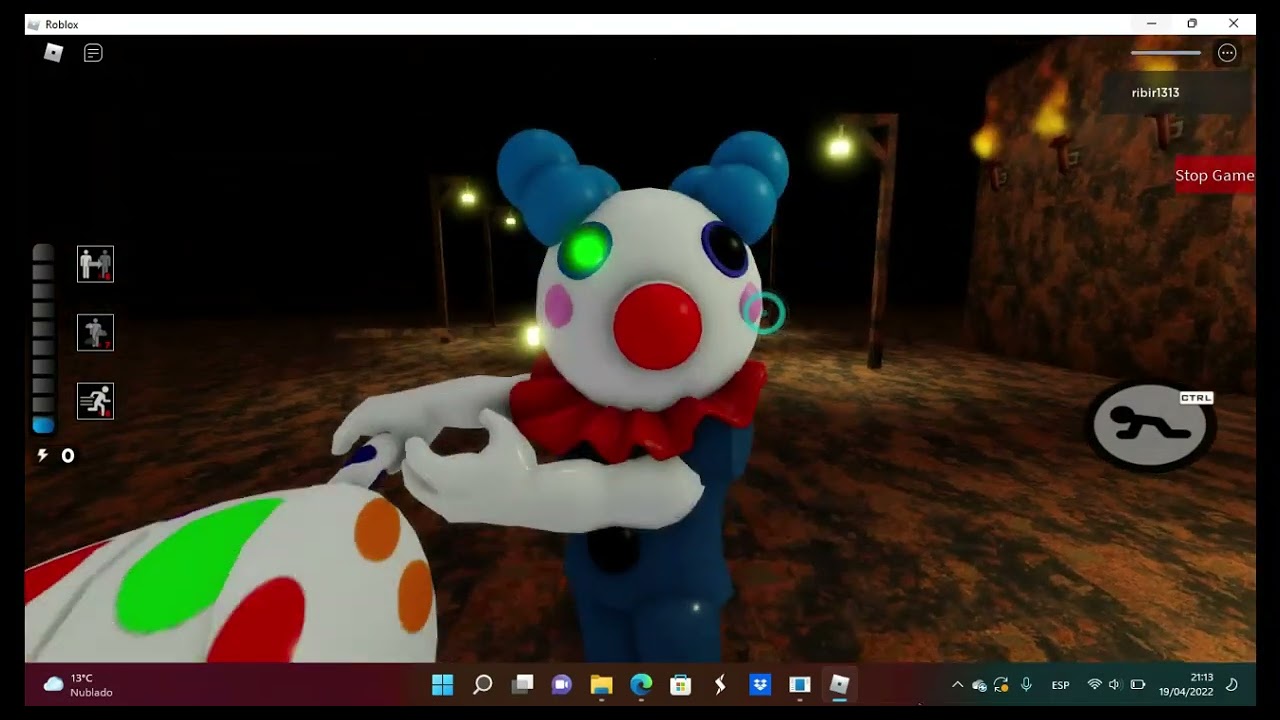Click the lightning bolt energy icon
The height and width of the screenshot is (720, 1280).
coord(43,455)
